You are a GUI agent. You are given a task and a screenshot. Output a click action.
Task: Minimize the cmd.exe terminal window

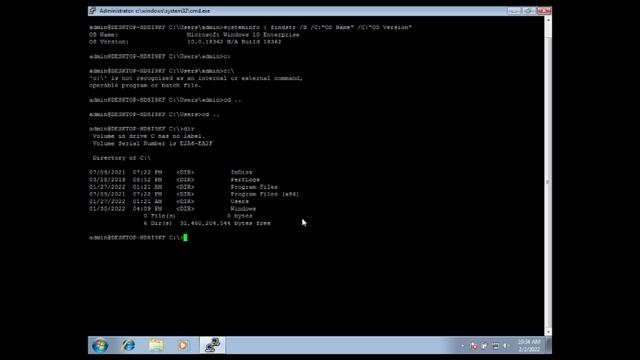click(x=514, y=11)
